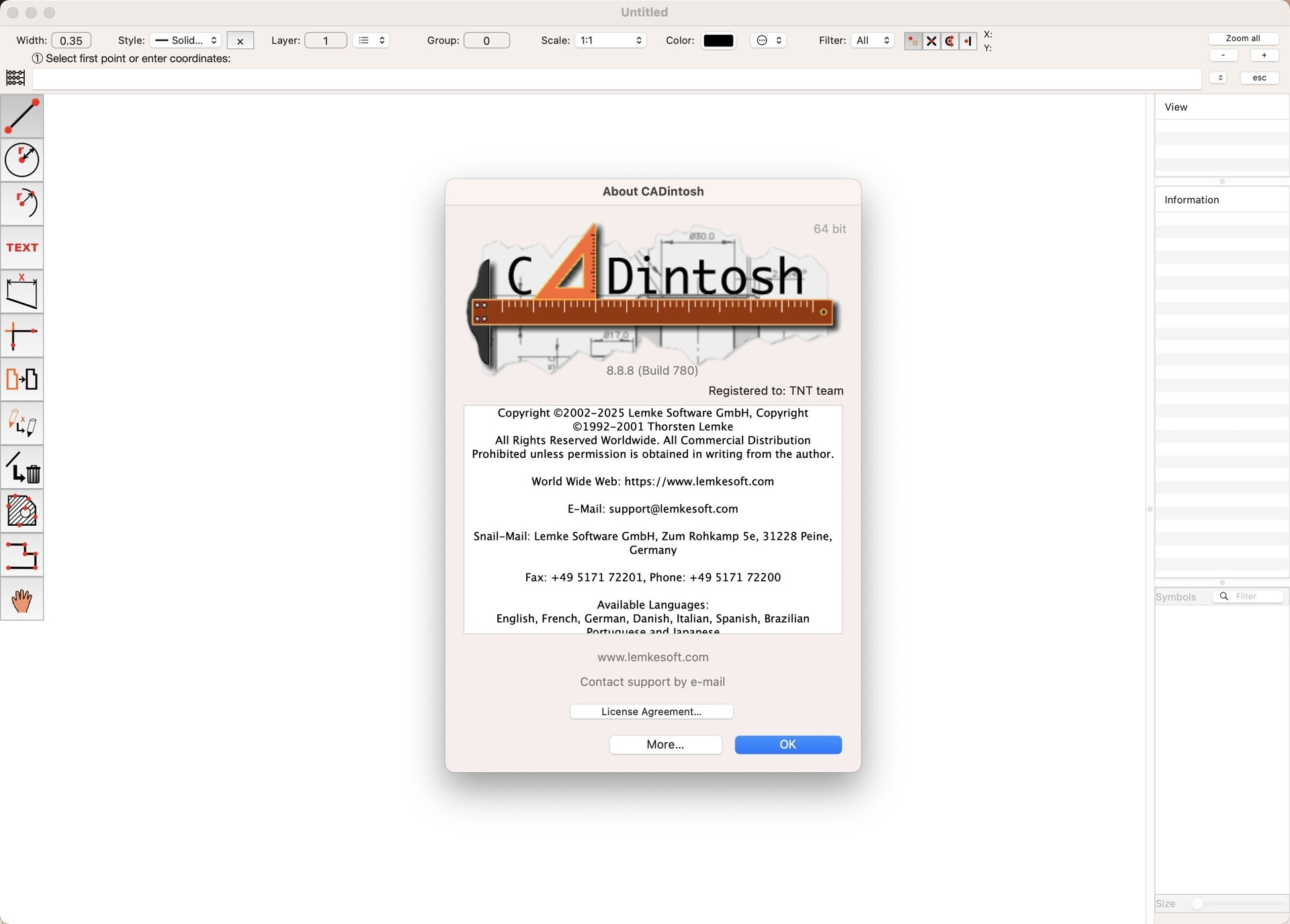Click the '8.8.8 (Build 780)' version text
This screenshot has width=1290, height=924.
pos(652,371)
